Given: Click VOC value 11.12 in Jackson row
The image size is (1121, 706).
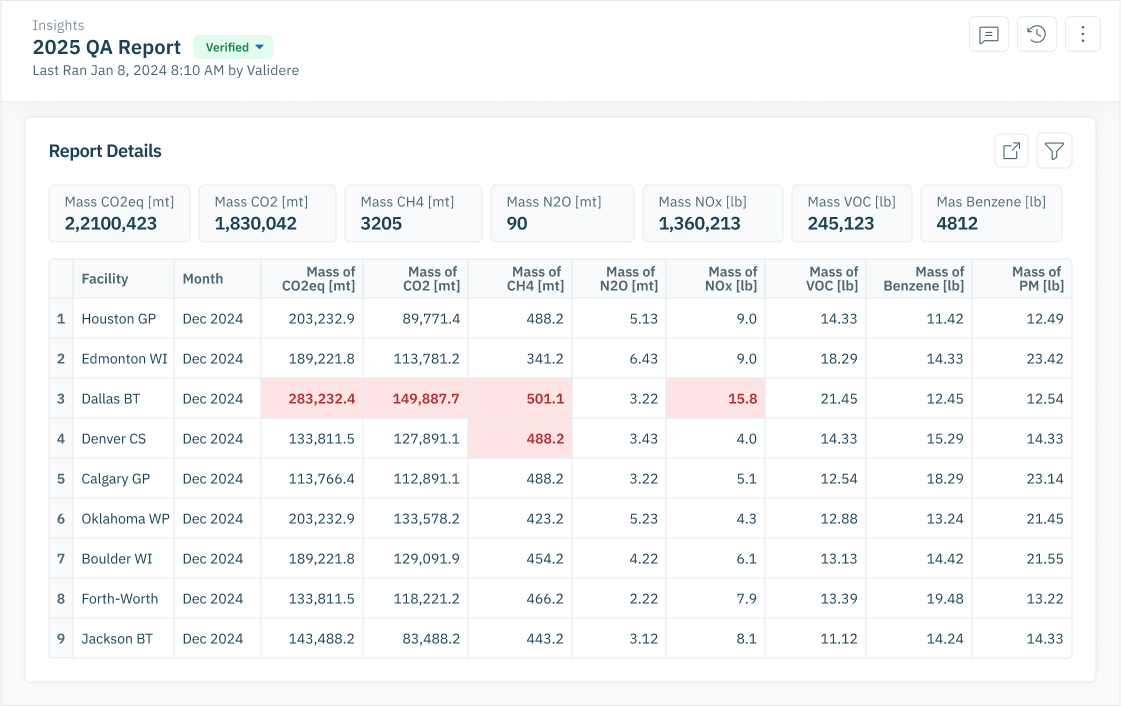Looking at the screenshot, I should coord(839,639).
